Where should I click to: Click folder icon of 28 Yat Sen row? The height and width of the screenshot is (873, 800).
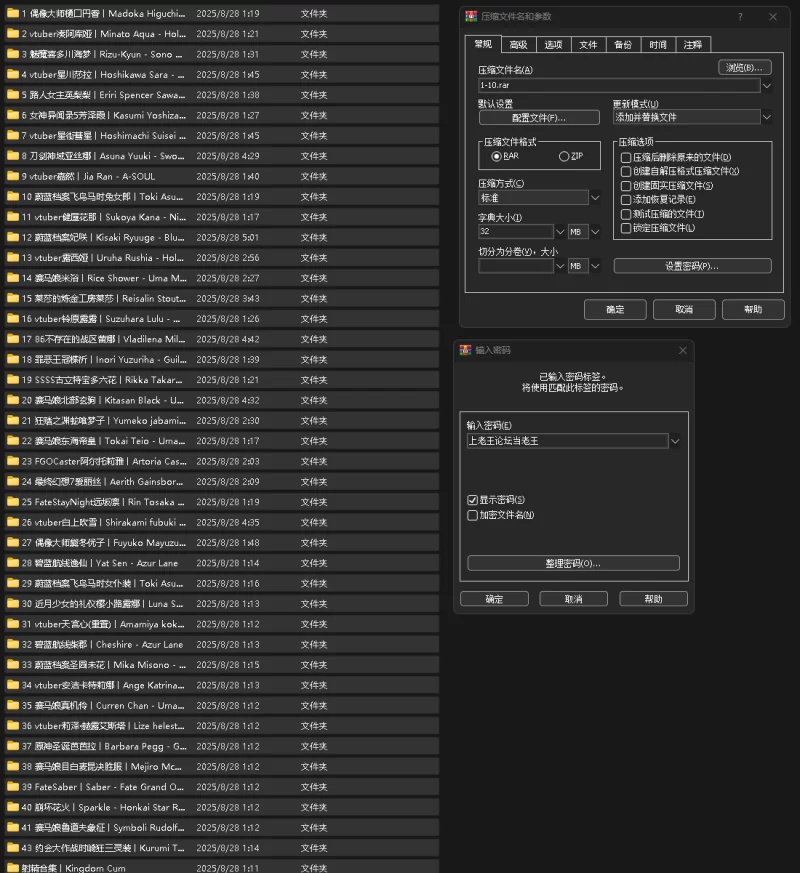12,563
